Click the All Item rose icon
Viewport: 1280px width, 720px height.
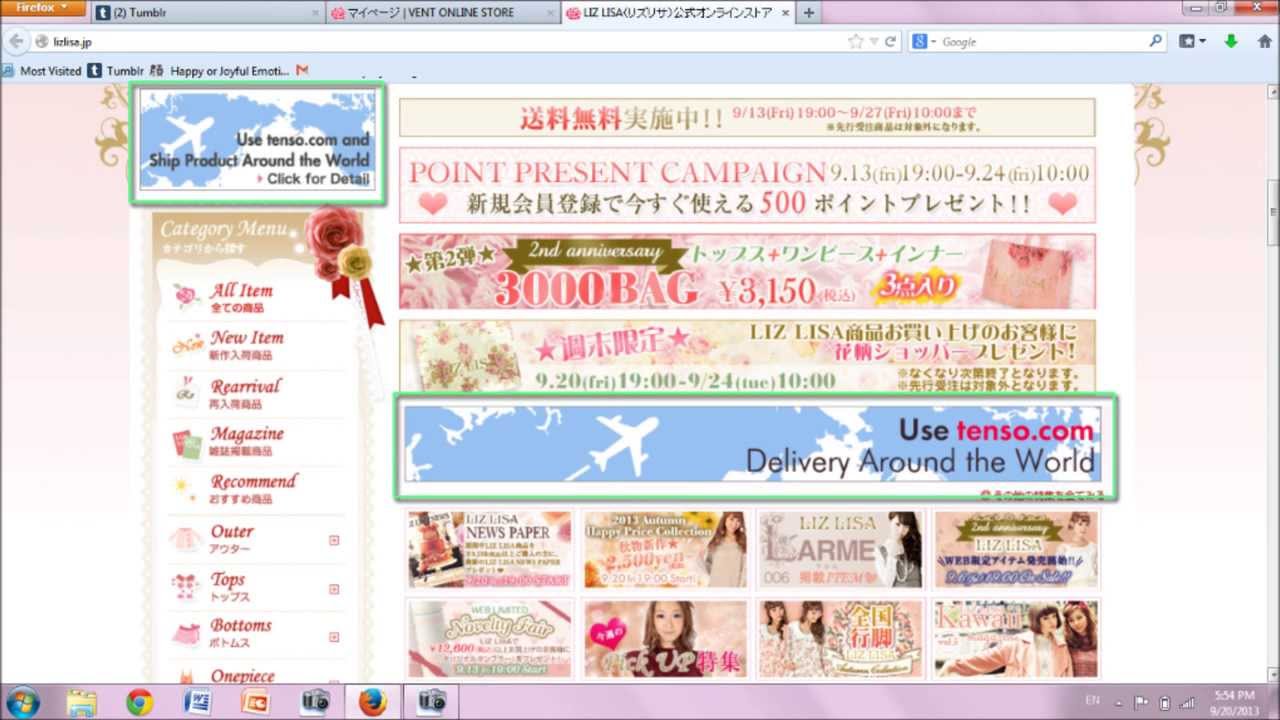click(x=187, y=297)
